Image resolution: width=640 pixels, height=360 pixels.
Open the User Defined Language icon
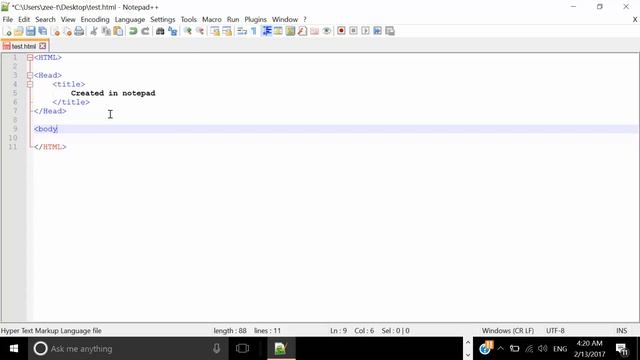[278, 31]
